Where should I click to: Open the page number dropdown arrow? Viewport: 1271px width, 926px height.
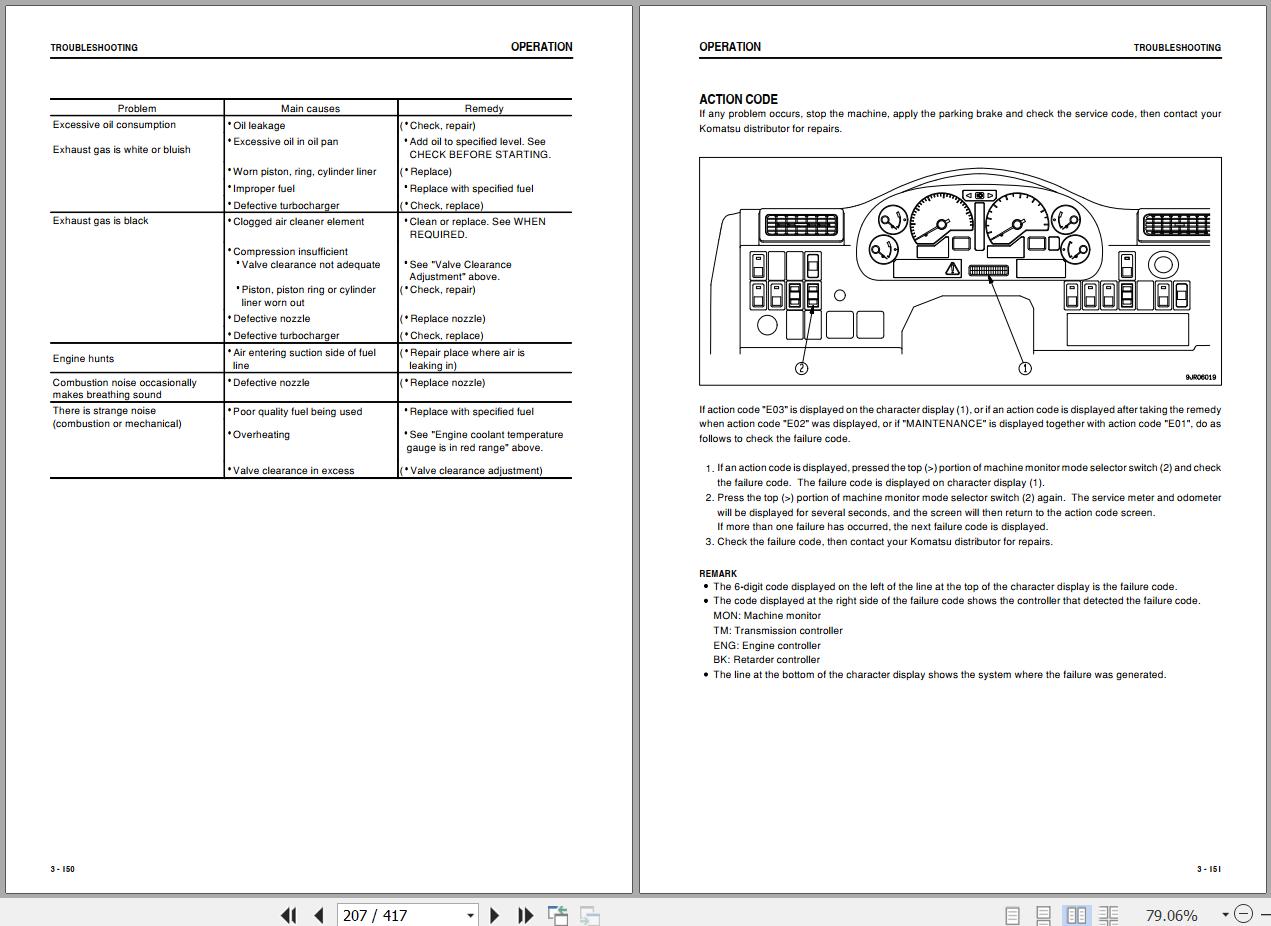pyautogui.click(x=470, y=915)
